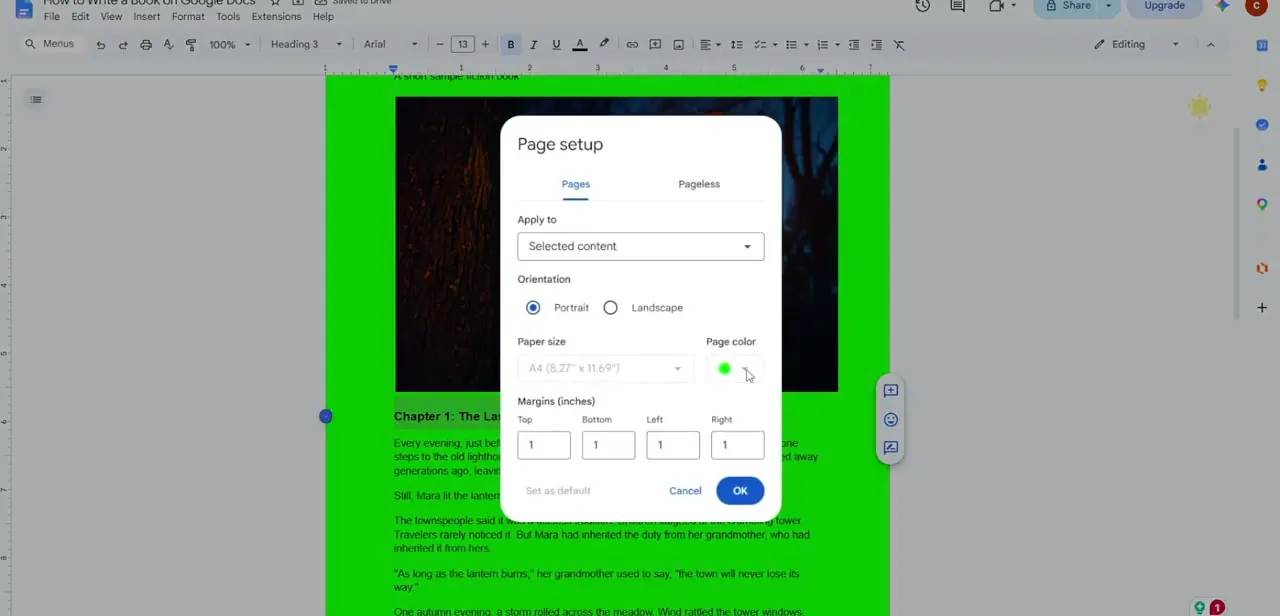
Task: Open the Apply to Selected content dropdown
Action: tap(641, 246)
